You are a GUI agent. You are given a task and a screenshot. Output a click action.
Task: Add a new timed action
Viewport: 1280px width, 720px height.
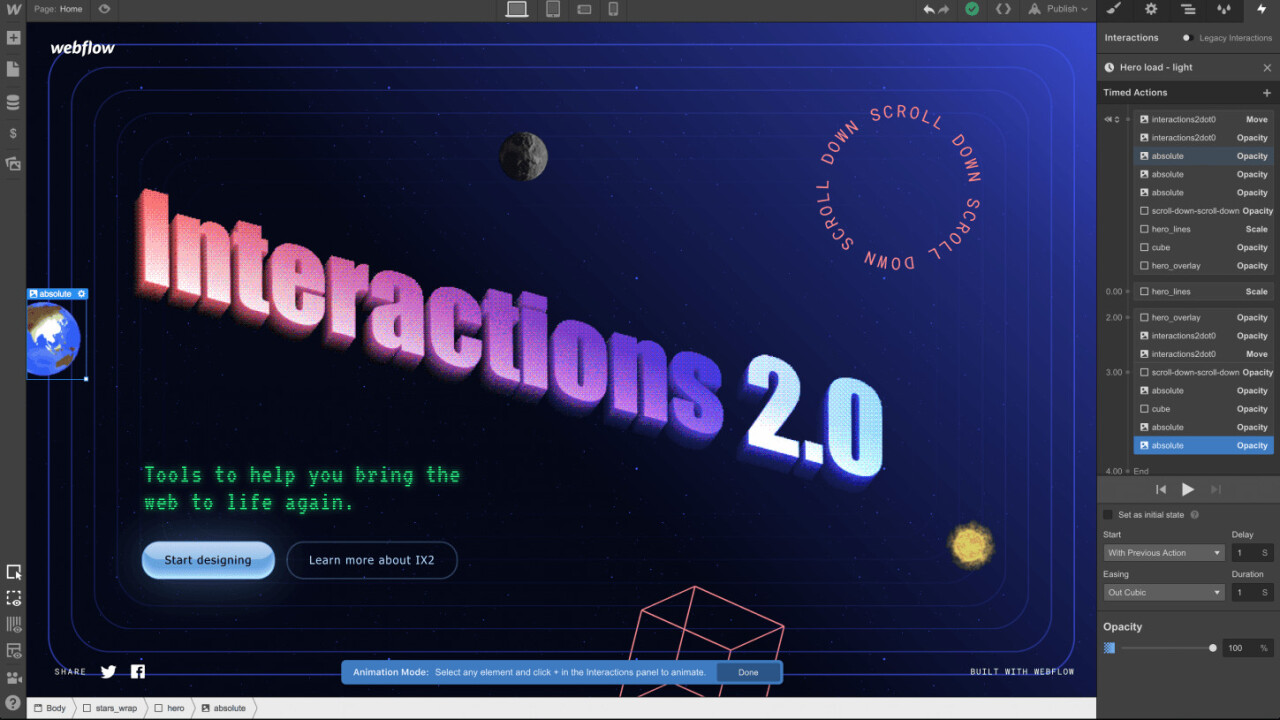pos(1267,93)
